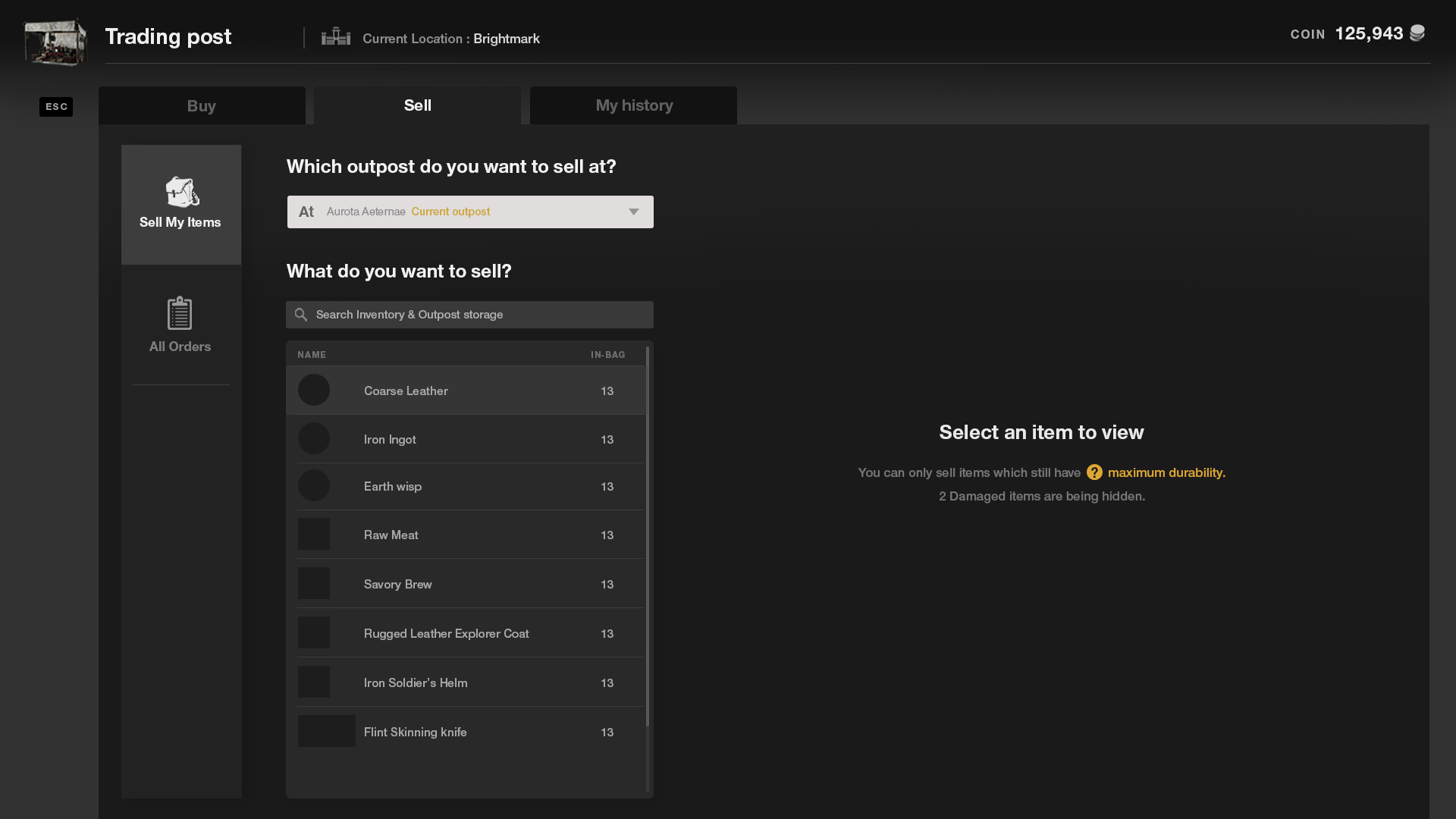The height and width of the screenshot is (819, 1456).
Task: Select the Sell My Items bag icon
Action: coord(182,192)
